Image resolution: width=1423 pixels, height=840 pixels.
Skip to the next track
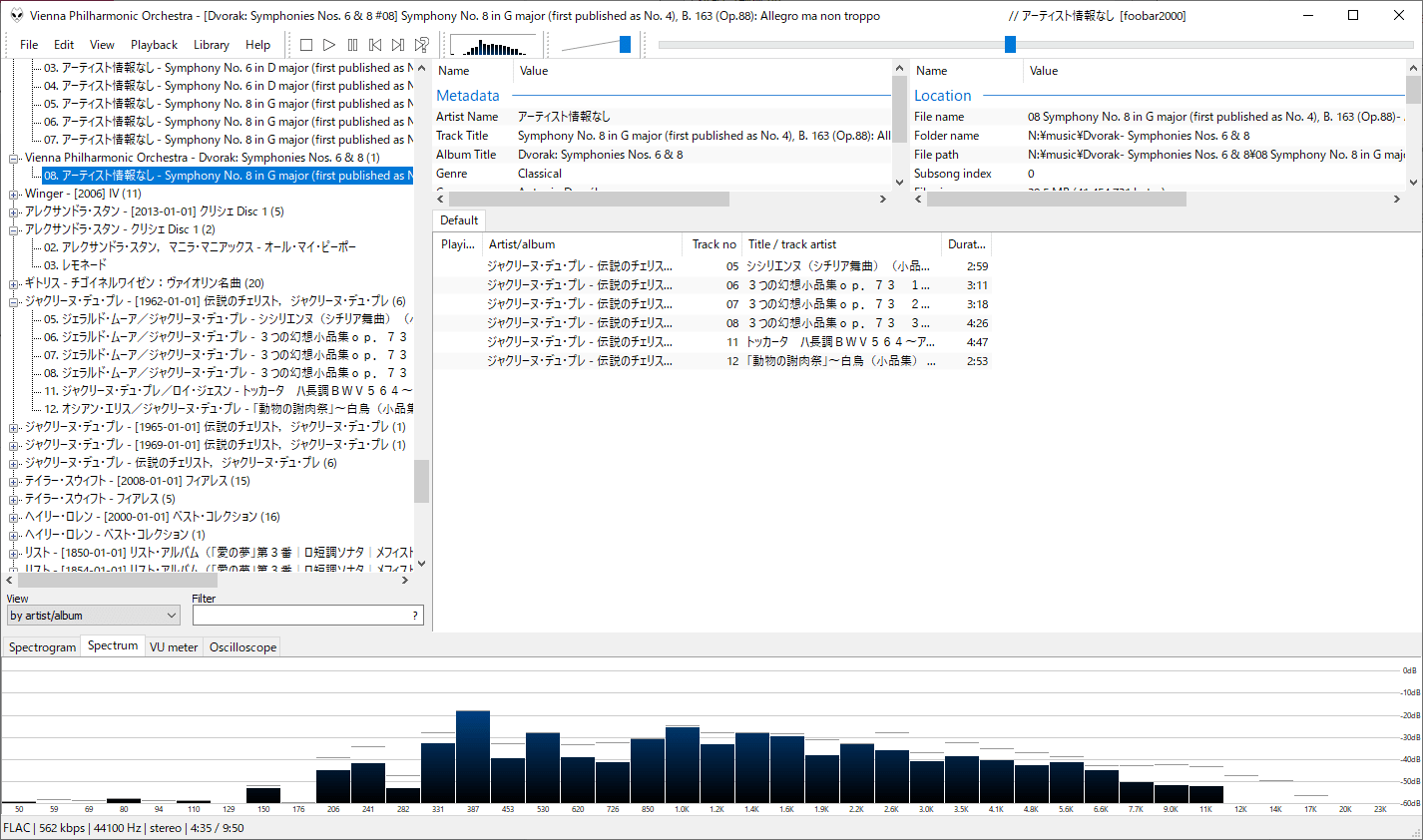tap(399, 44)
